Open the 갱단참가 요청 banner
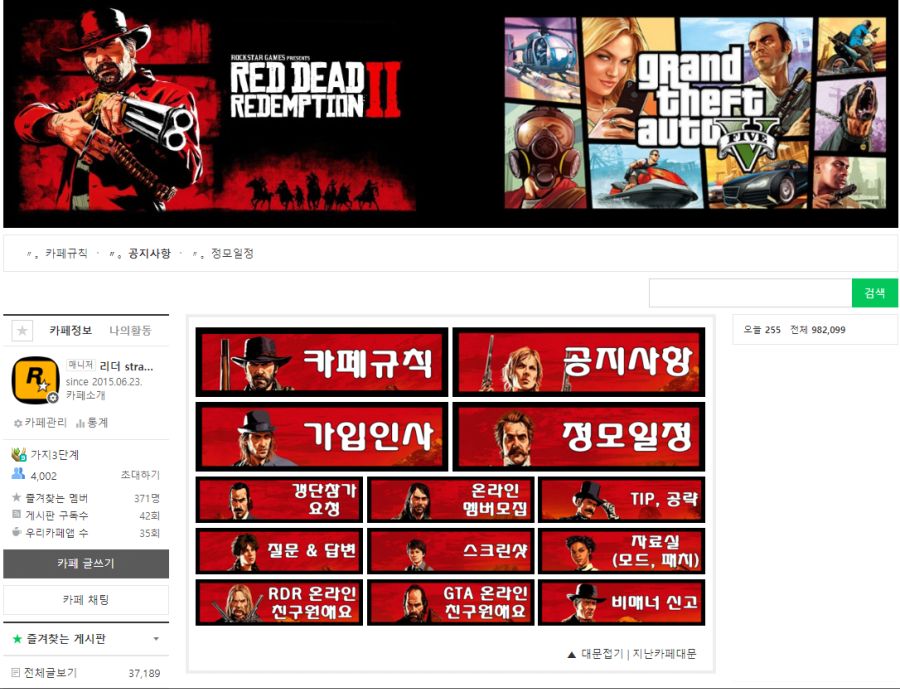Viewport: 900px width, 689px height. 279,500
